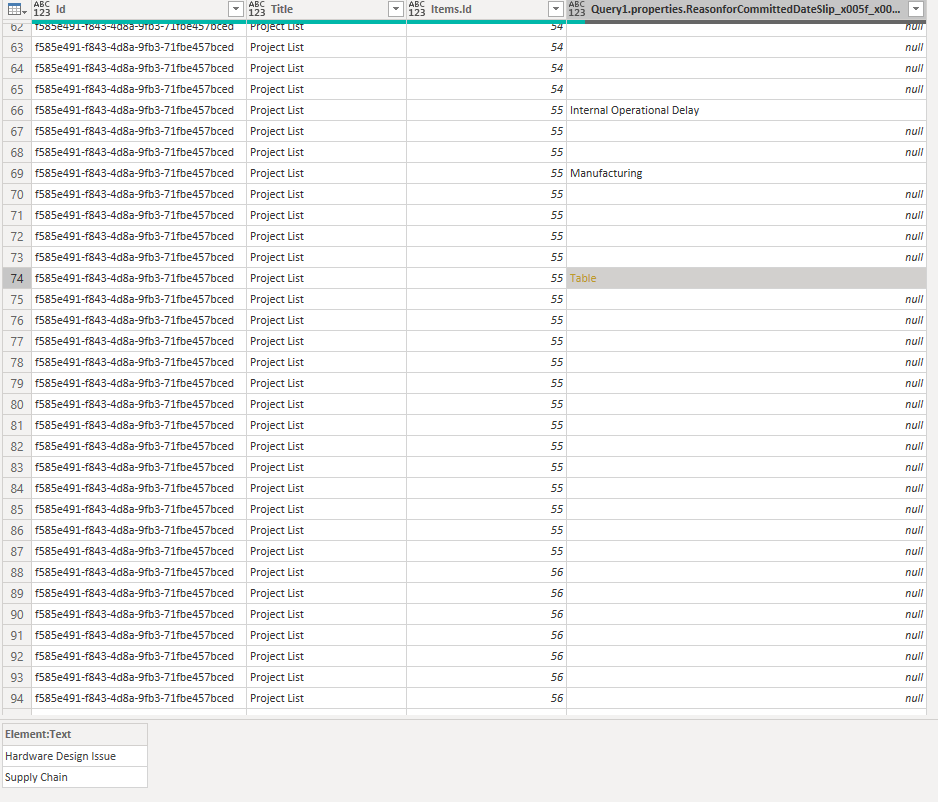
Task: Select the 'Manufacturing' cell in row 69
Action: pos(747,173)
